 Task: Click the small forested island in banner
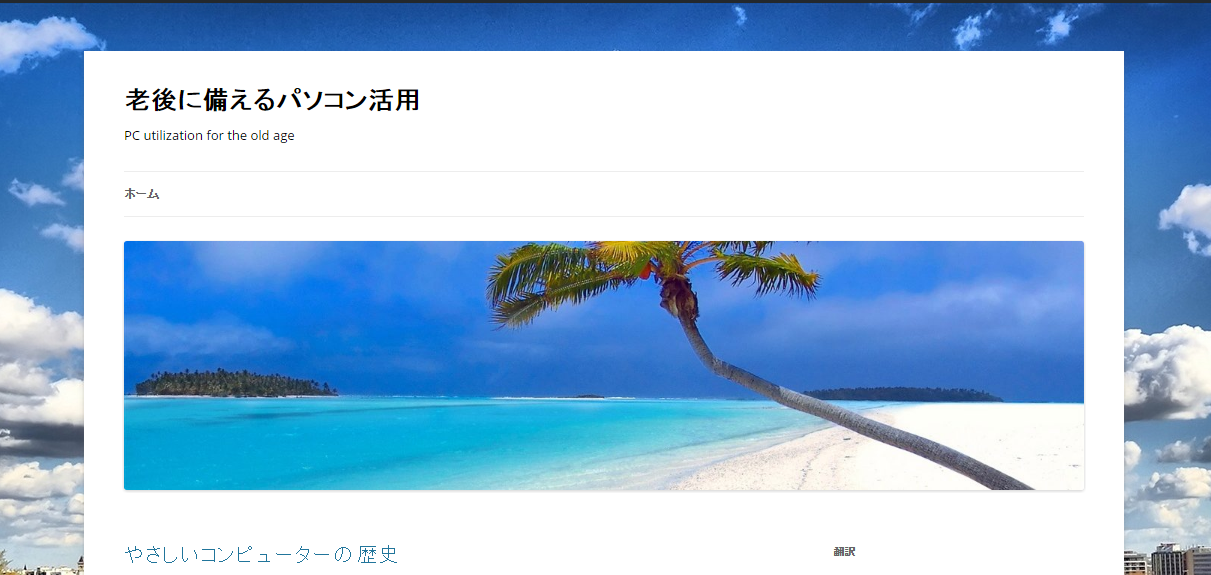pyautogui.click(x=236, y=383)
